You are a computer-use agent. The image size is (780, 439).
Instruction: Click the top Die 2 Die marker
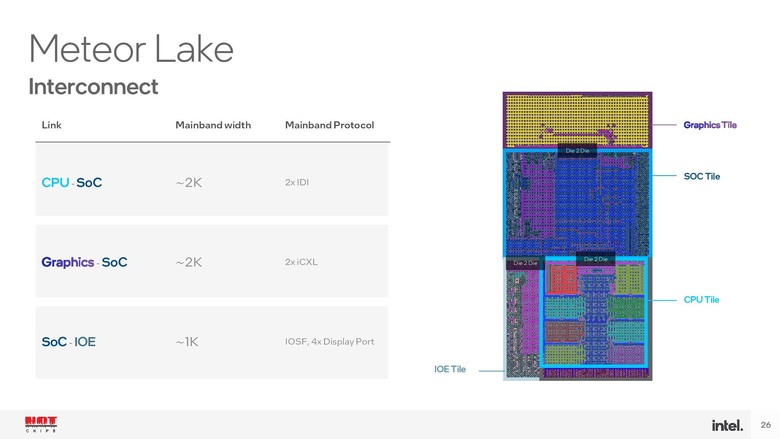pyautogui.click(x=577, y=151)
